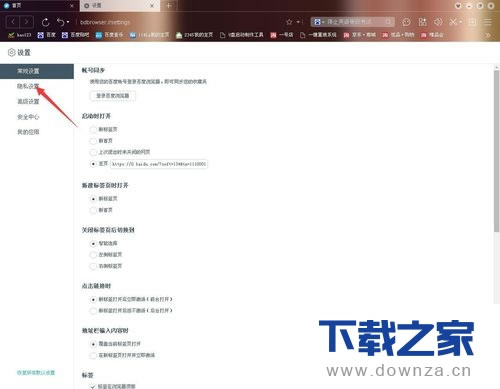The width and height of the screenshot is (500, 389).
Task: Click the star bookmark icon in address bar
Action: (x=289, y=22)
